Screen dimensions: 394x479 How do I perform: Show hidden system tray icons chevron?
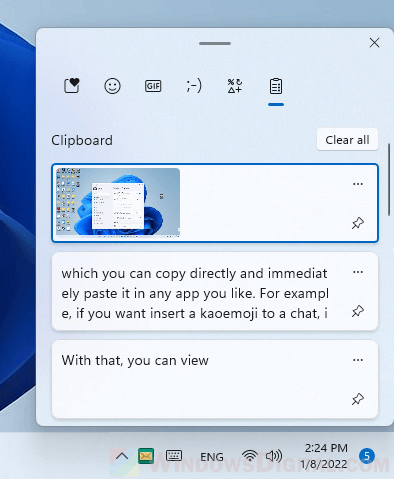[x=122, y=456]
